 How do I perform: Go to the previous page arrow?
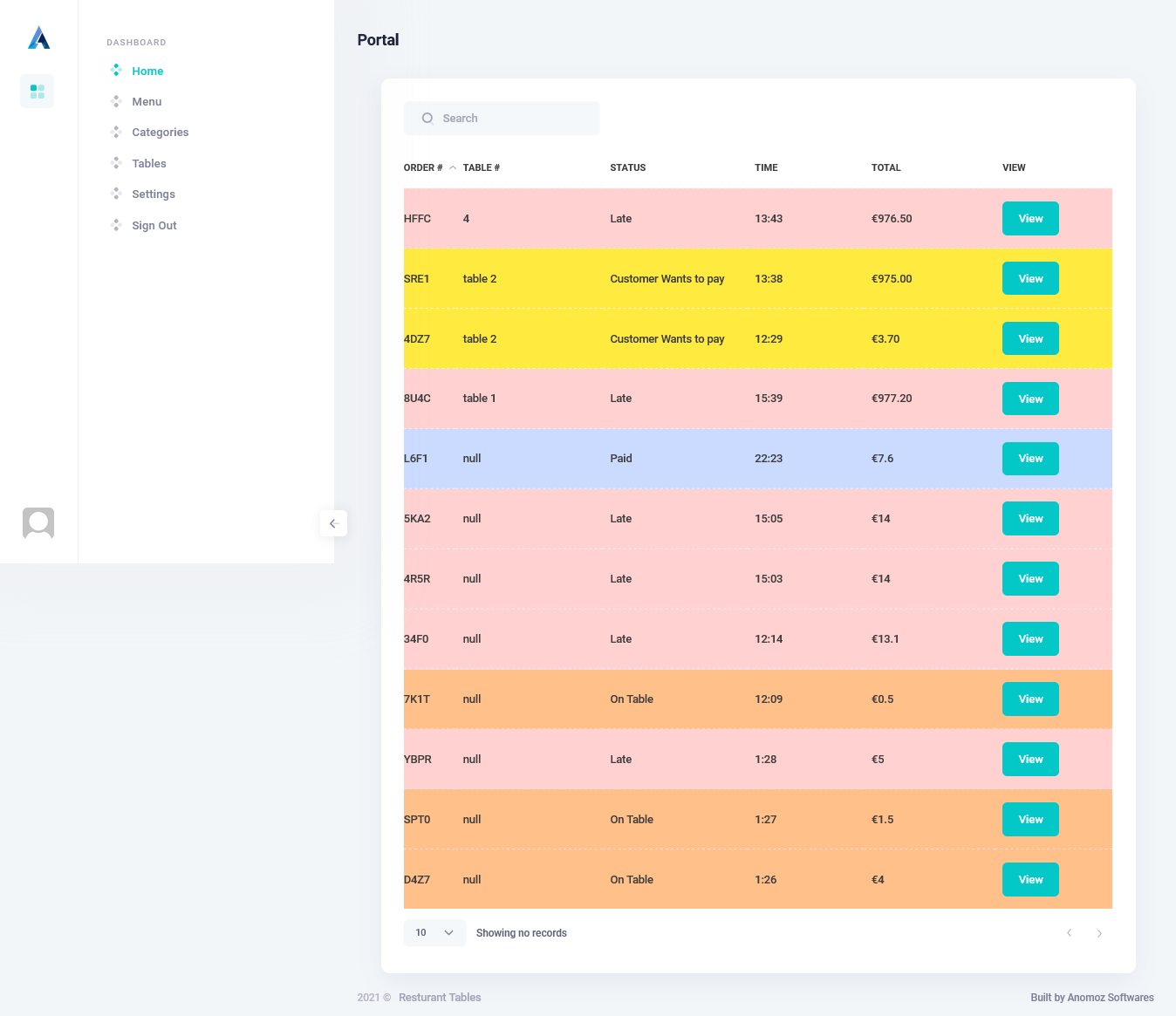pyautogui.click(x=1069, y=933)
